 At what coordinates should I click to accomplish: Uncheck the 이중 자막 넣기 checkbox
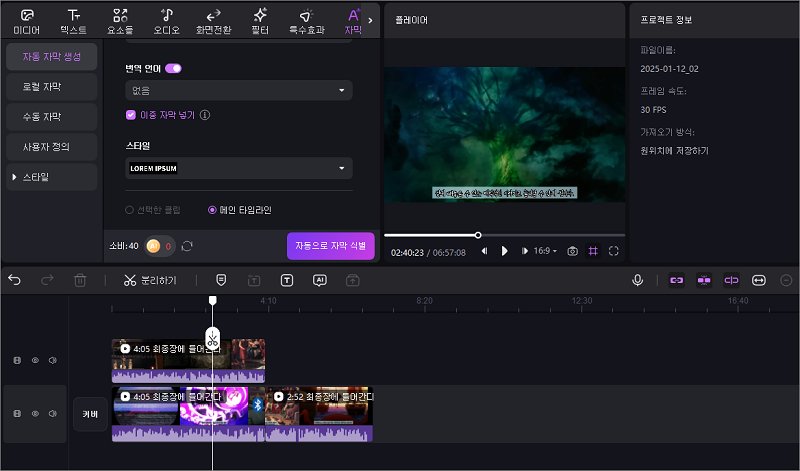click(131, 115)
